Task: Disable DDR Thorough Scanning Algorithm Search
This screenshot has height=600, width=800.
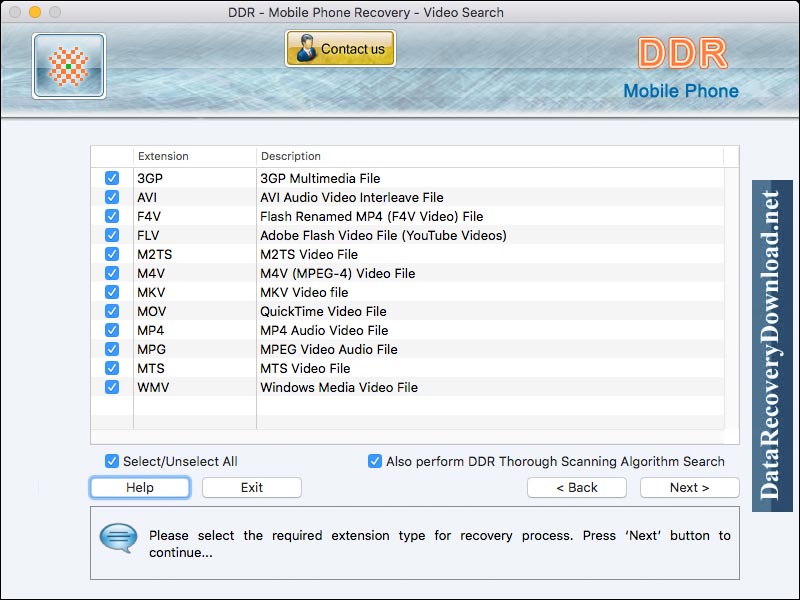Action: coord(374,461)
